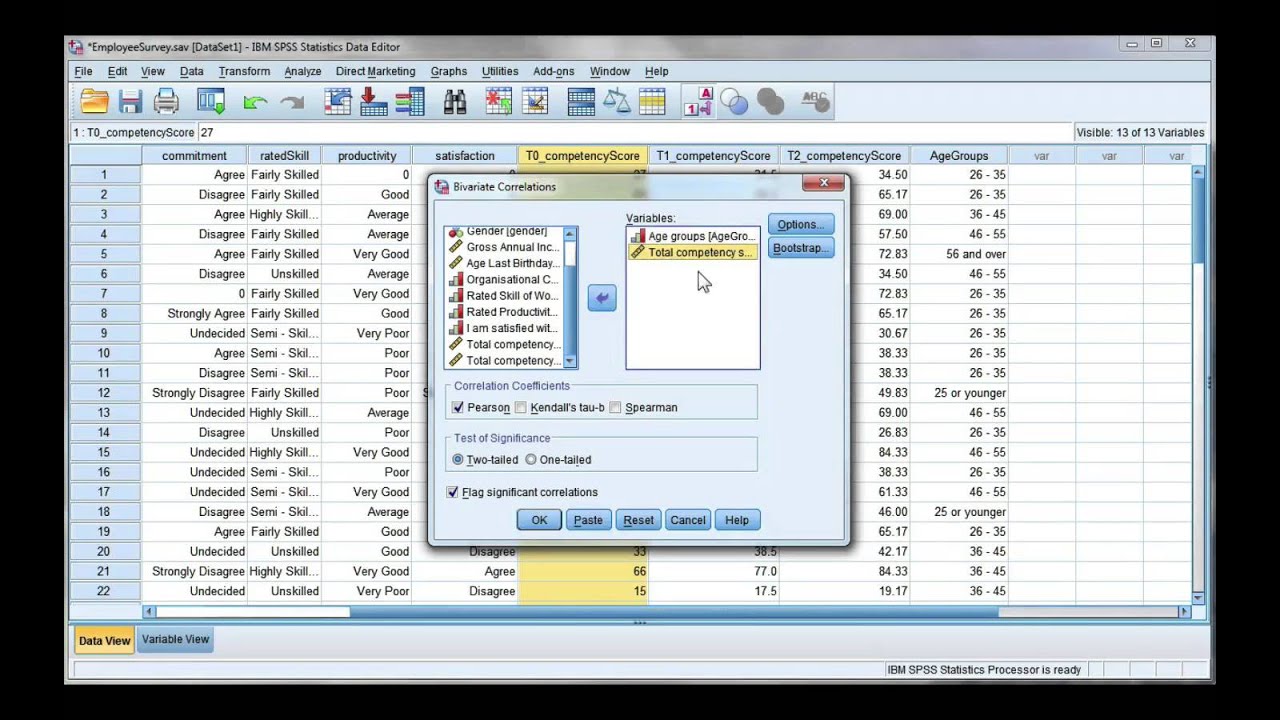Open the File menu
The width and height of the screenshot is (1280, 720).
tap(83, 71)
